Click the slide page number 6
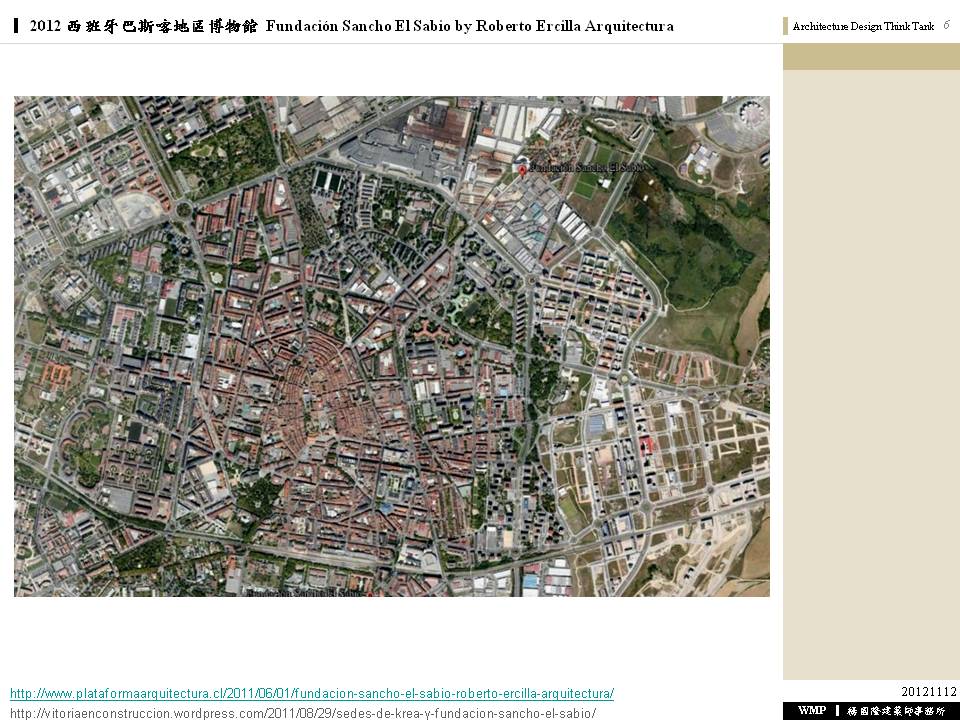The height and width of the screenshot is (720, 960). [x=946, y=25]
